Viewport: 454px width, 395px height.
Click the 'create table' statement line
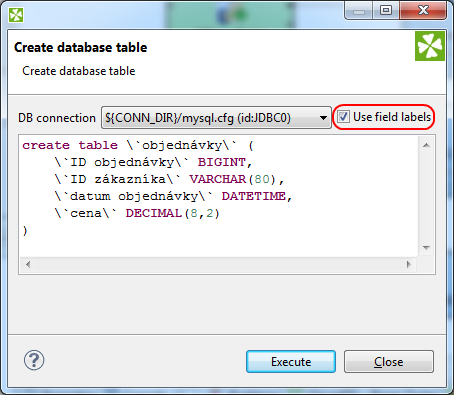[x=138, y=145]
